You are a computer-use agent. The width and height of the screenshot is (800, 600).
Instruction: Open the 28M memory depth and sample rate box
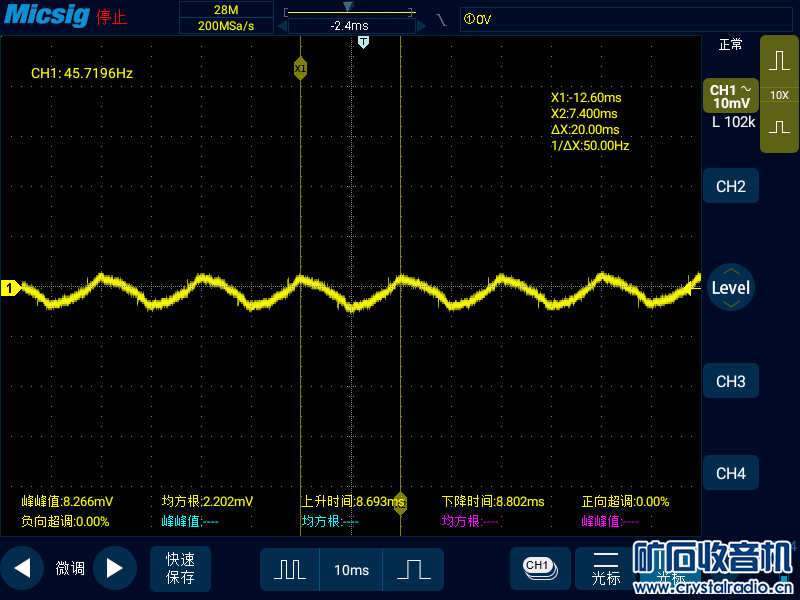[226, 18]
